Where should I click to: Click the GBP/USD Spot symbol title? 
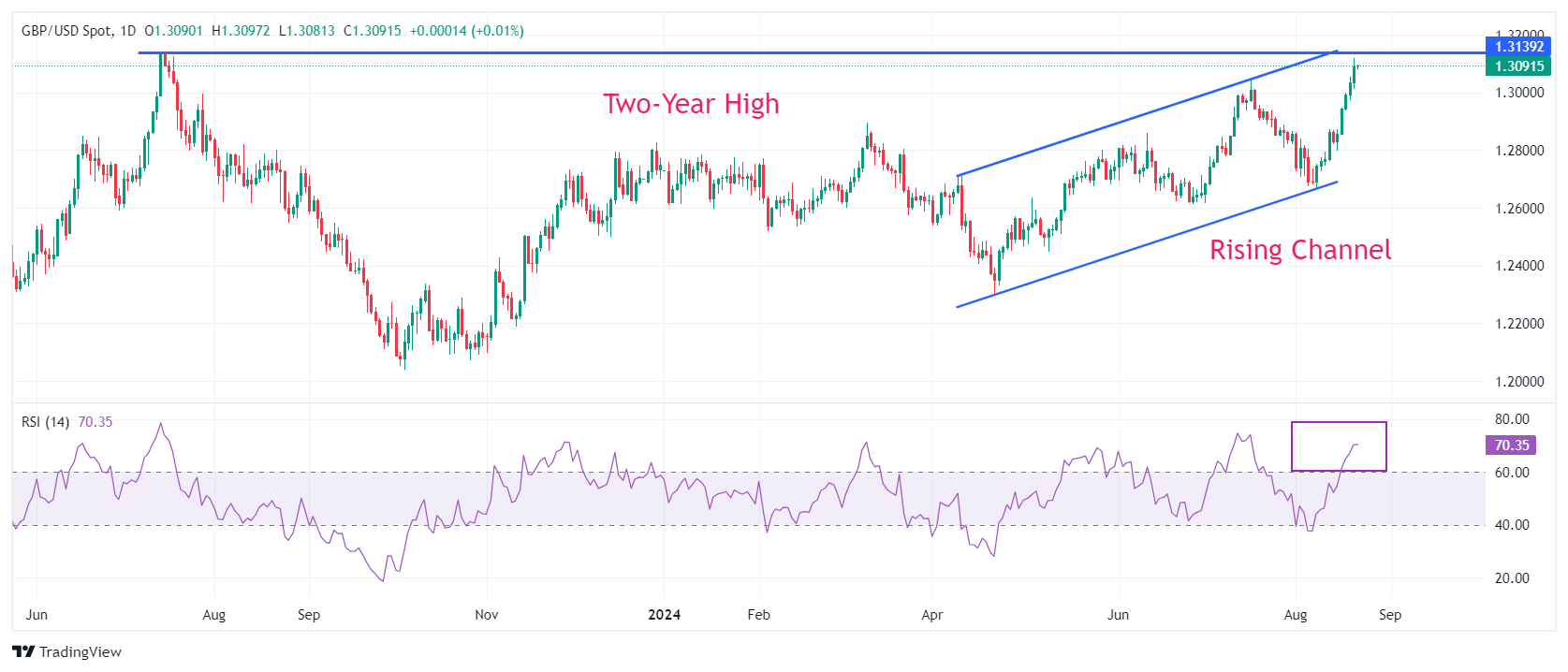coord(66,31)
